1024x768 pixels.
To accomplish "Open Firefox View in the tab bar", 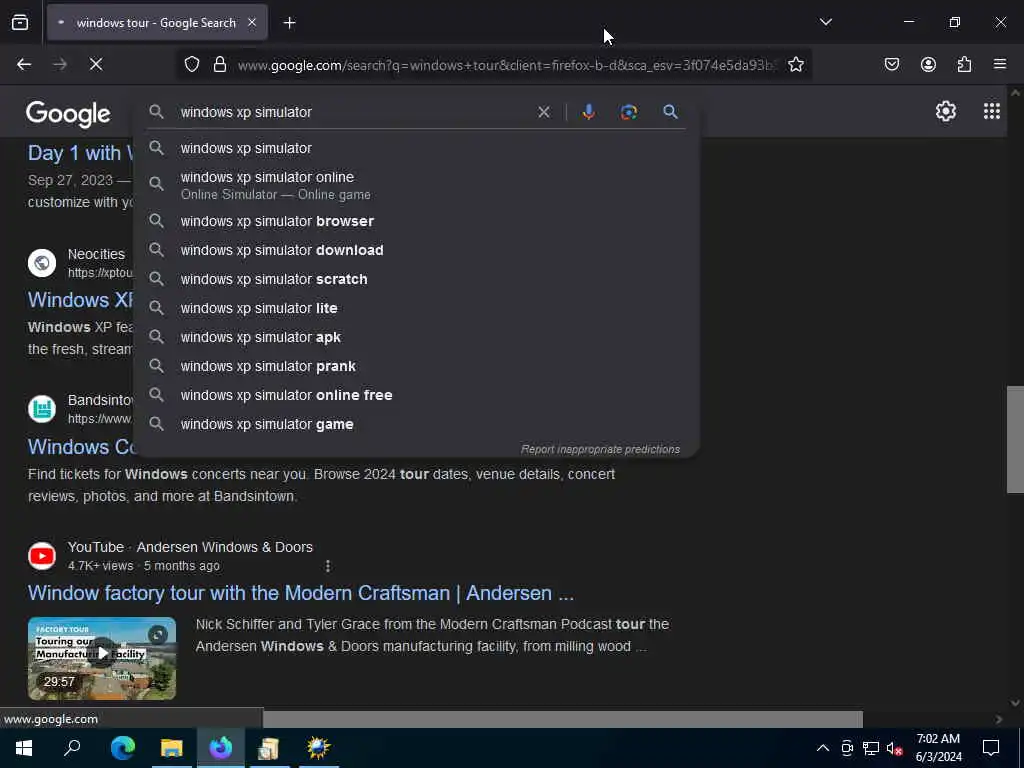I will pos(20,23).
